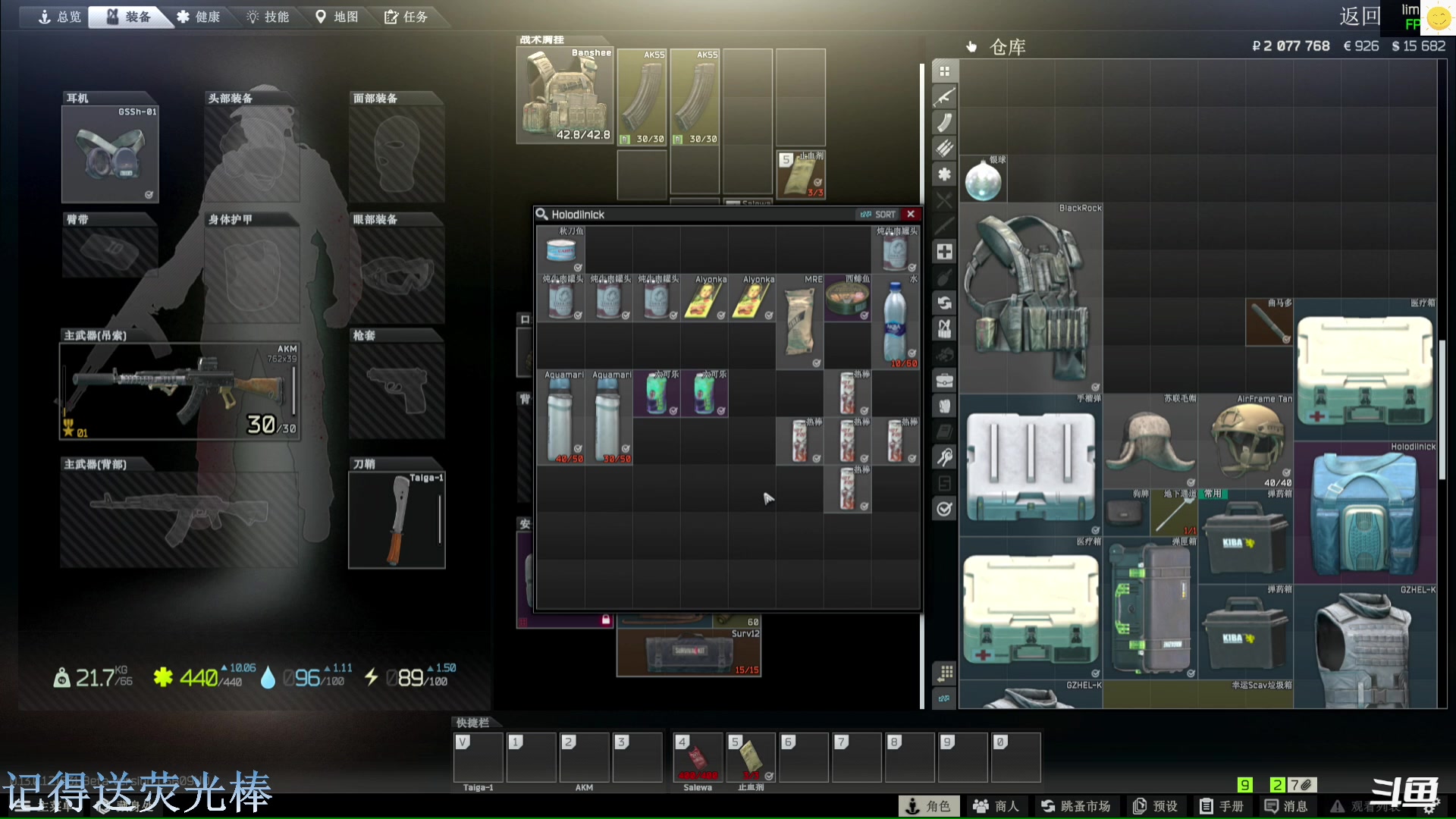The height and width of the screenshot is (819, 1456).
Task: Open the 健康 health tab
Action: point(199,17)
